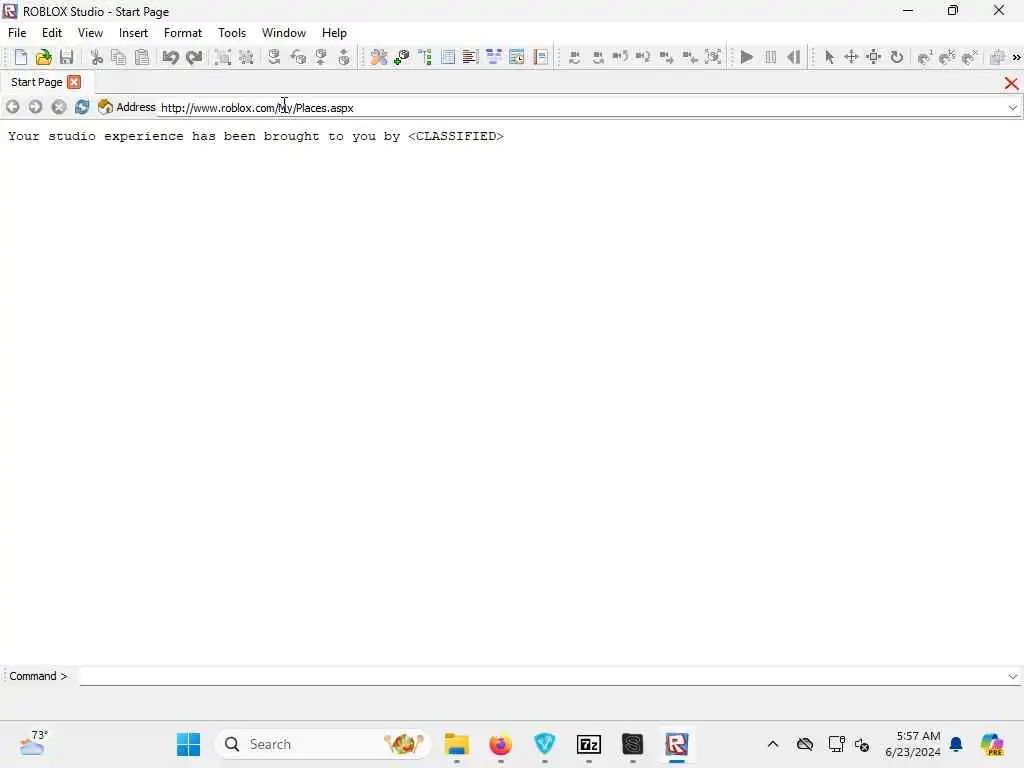Reset the simulation with the rewind icon
1024x768 pixels.
tap(793, 57)
